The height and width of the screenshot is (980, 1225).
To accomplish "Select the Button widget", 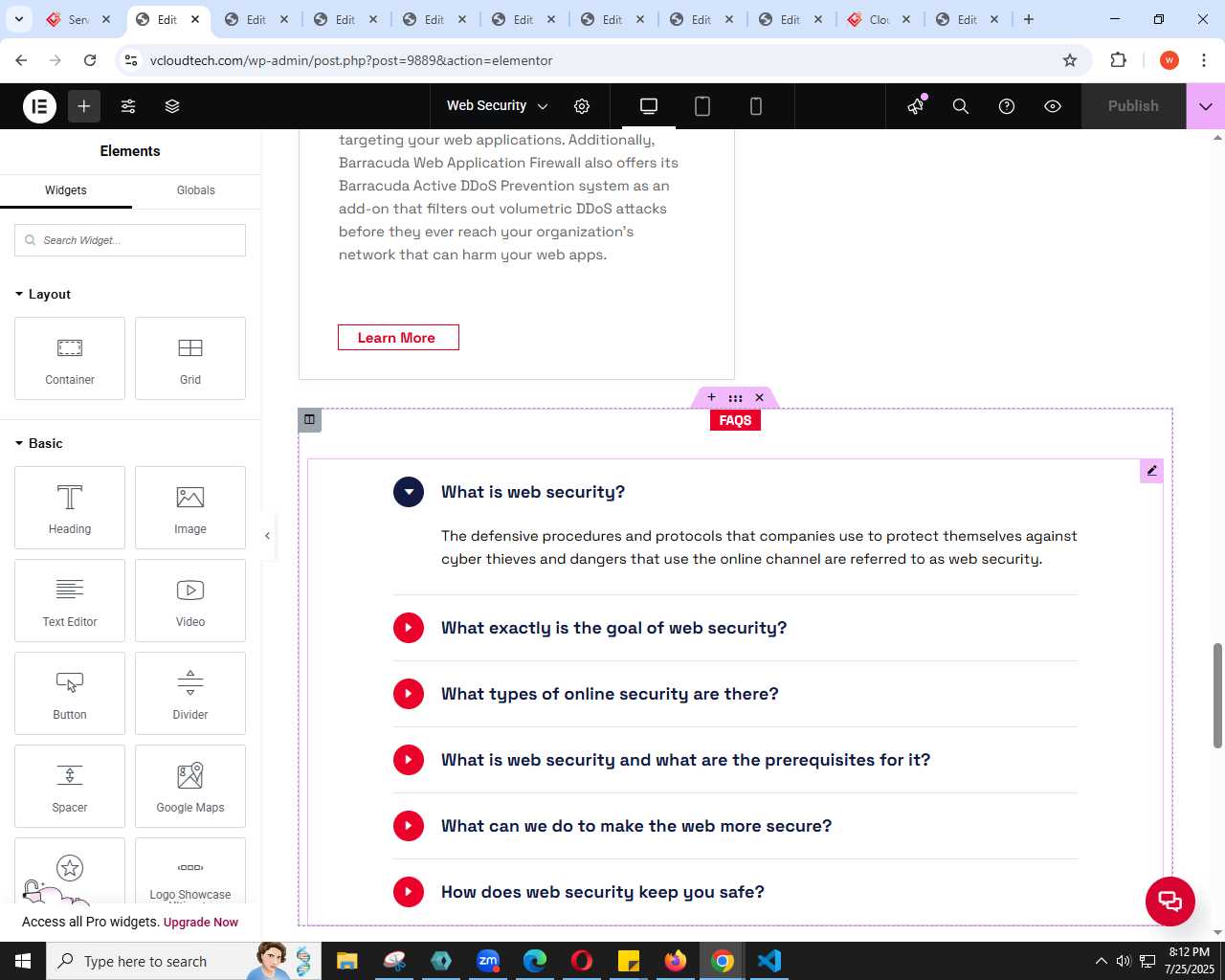I will (x=70, y=693).
